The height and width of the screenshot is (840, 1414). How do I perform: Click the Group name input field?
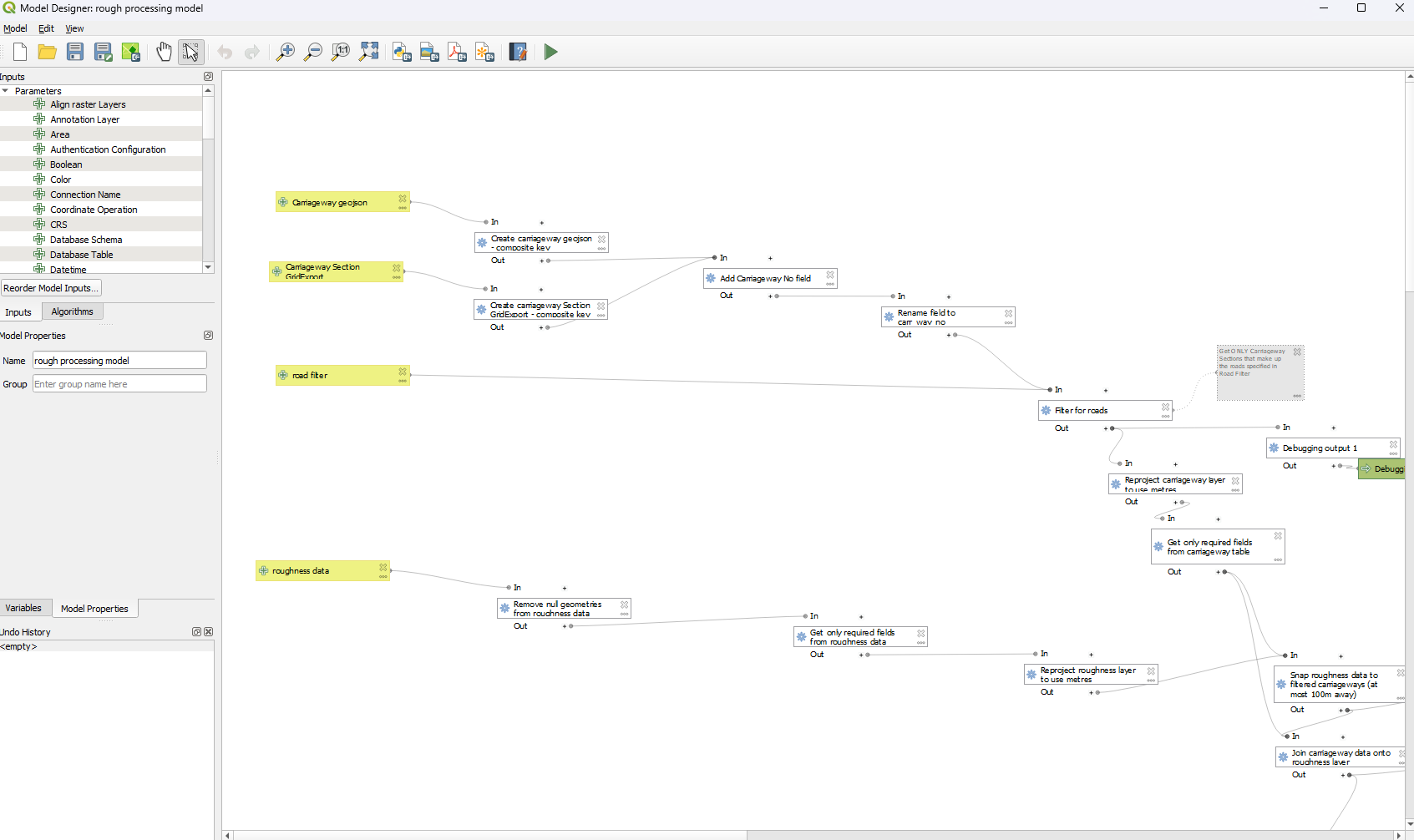coord(119,384)
